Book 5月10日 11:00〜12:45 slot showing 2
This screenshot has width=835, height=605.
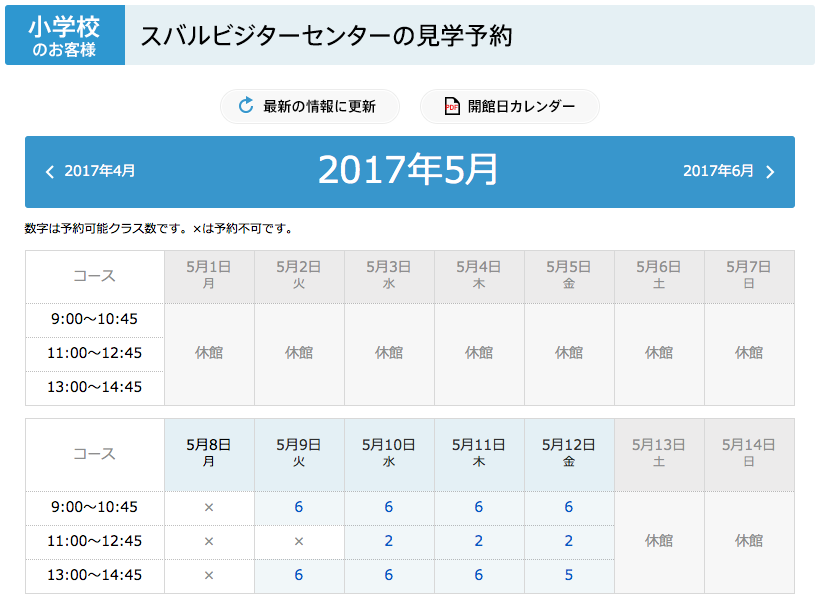(389, 541)
